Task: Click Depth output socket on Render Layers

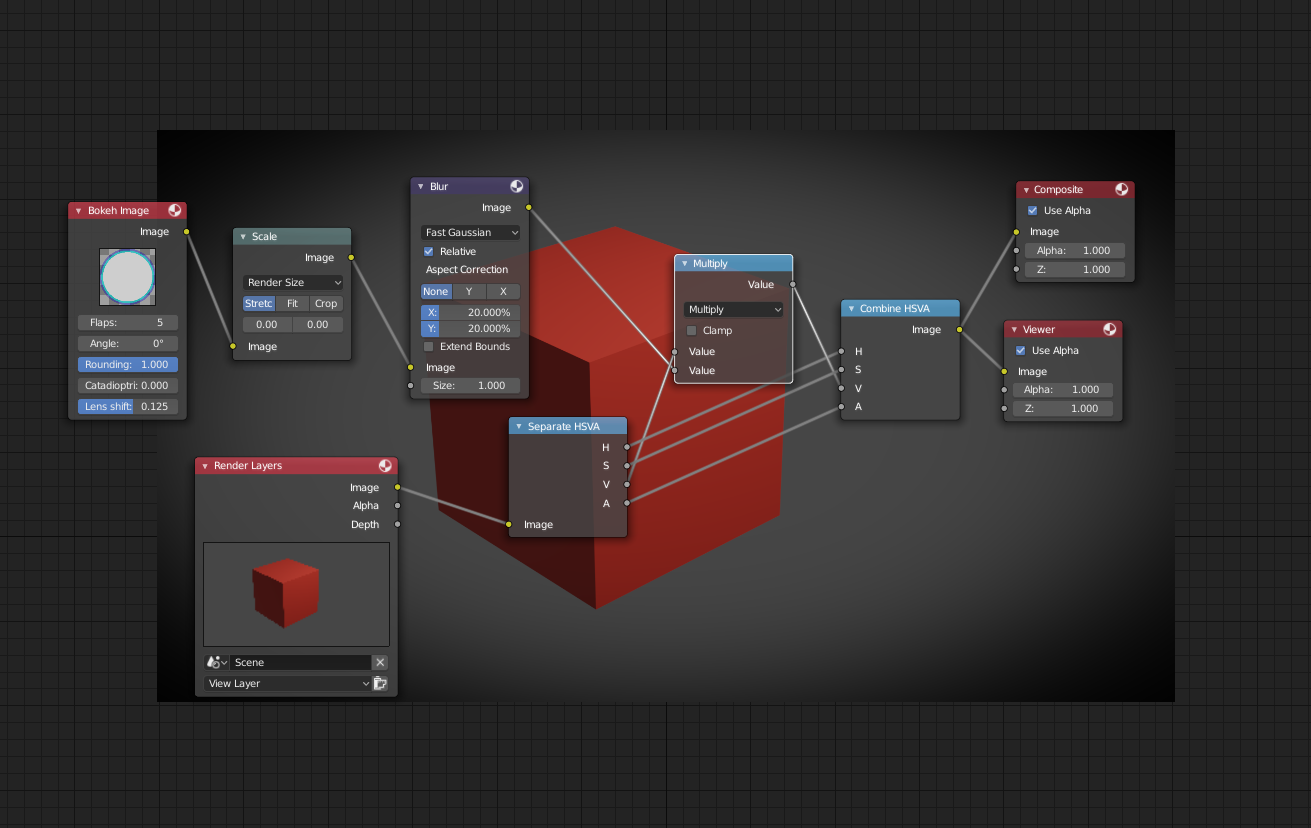Action: [x=398, y=524]
